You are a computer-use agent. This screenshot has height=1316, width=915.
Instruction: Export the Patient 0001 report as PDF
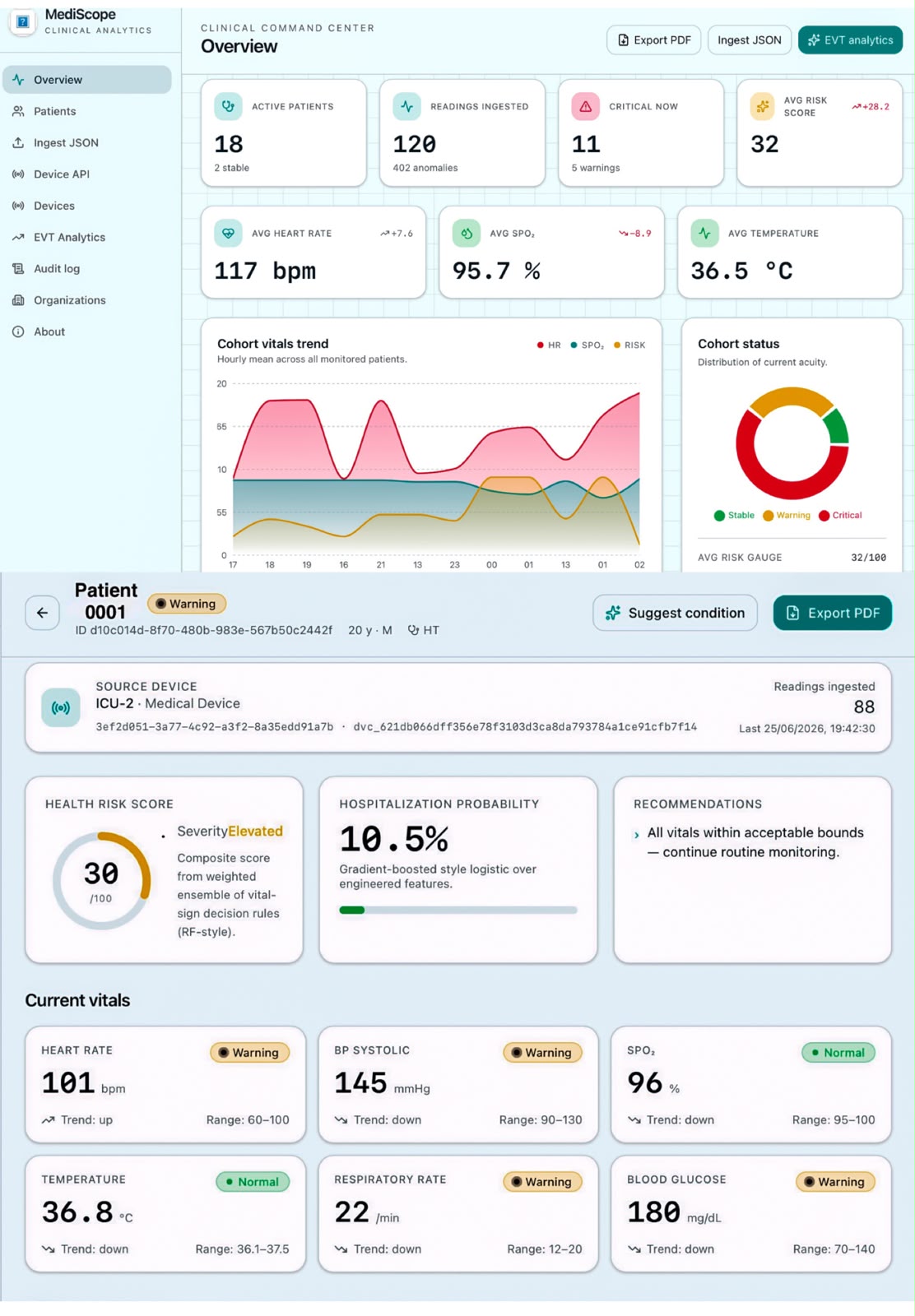coord(833,613)
